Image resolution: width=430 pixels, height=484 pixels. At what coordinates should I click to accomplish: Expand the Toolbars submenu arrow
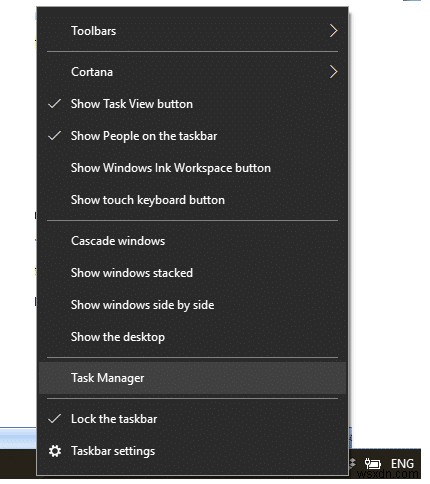(x=333, y=31)
